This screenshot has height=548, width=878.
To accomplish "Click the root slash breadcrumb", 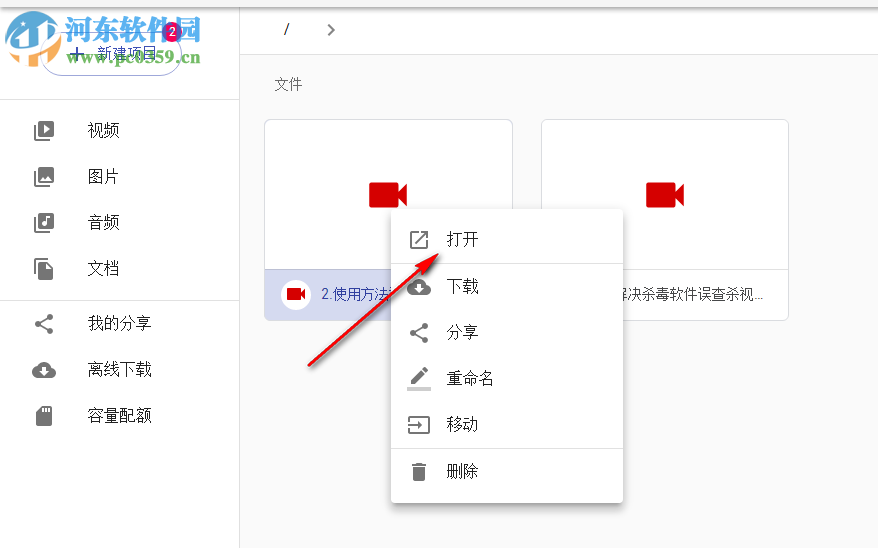I will point(286,29).
